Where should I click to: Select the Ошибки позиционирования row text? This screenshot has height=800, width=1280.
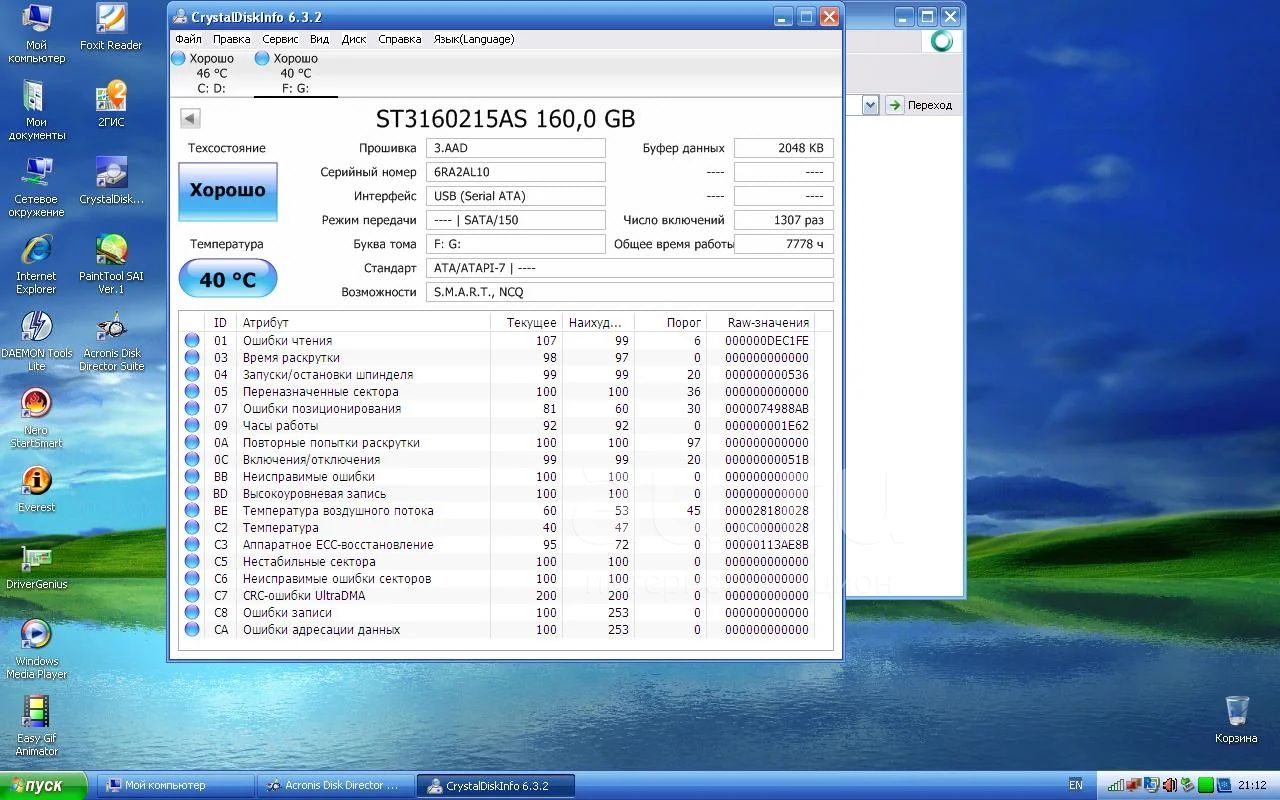click(322, 409)
